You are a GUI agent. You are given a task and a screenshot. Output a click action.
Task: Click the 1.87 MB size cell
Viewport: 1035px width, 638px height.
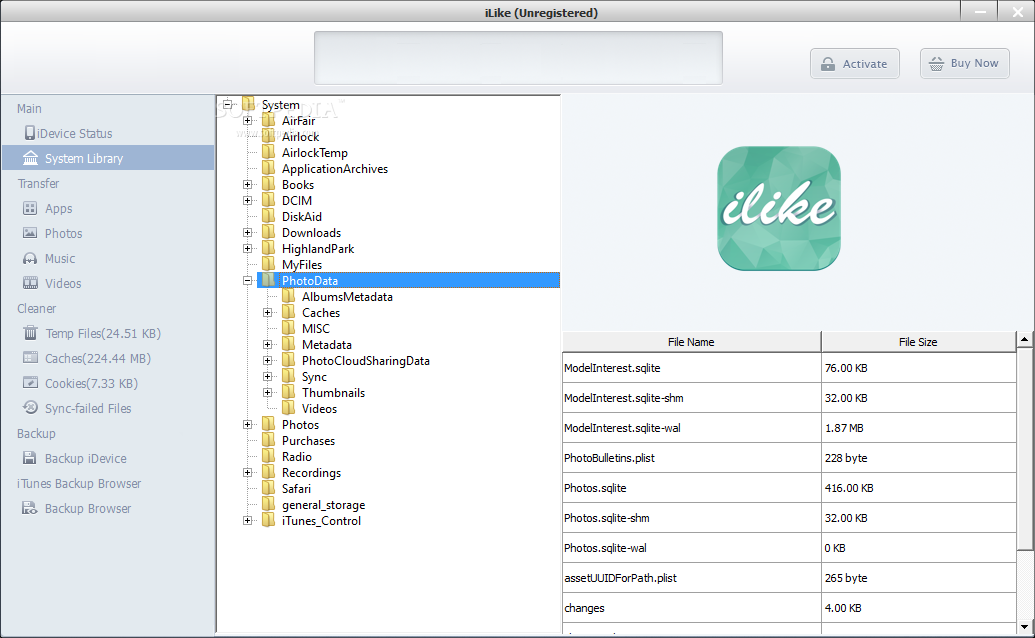[918, 428]
